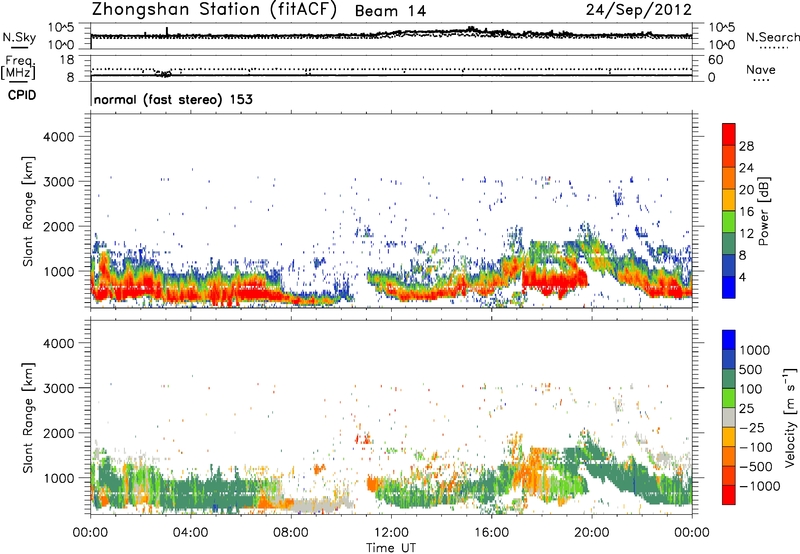Click the frequency dip near 03:00 UT
The image size is (800, 554).
164,73
